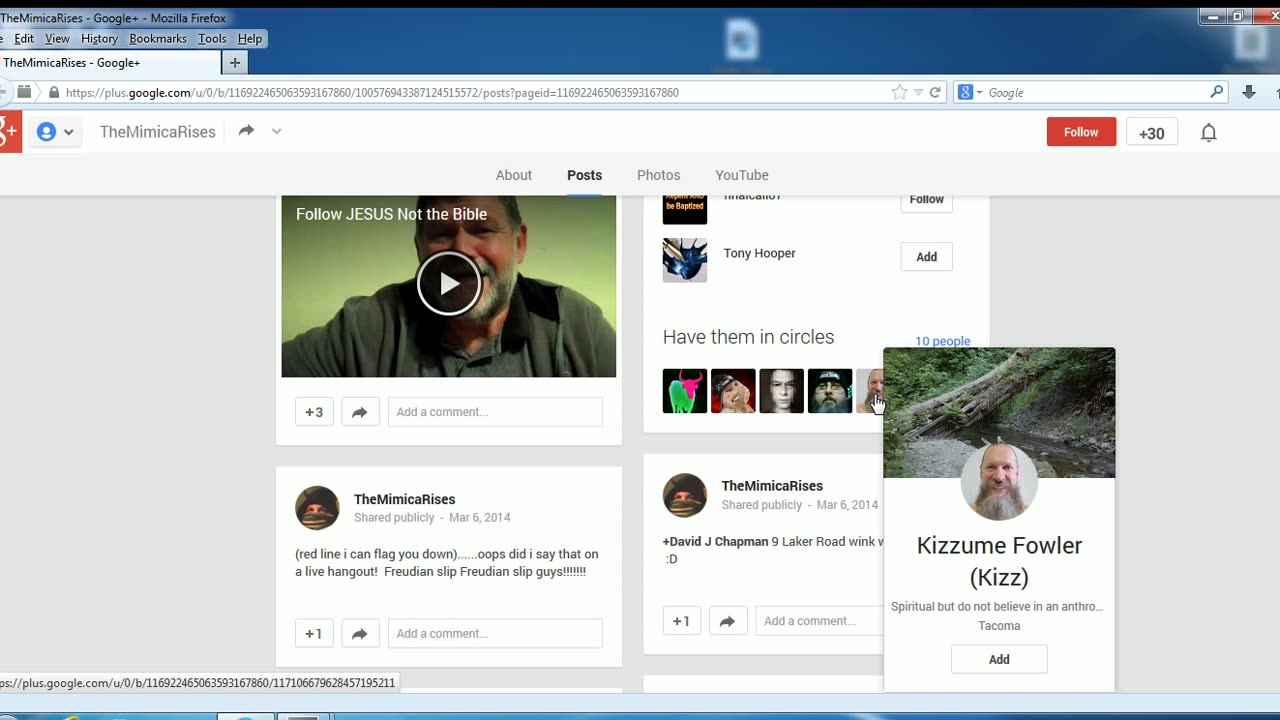Bookmark this page with the star

(x=899, y=92)
